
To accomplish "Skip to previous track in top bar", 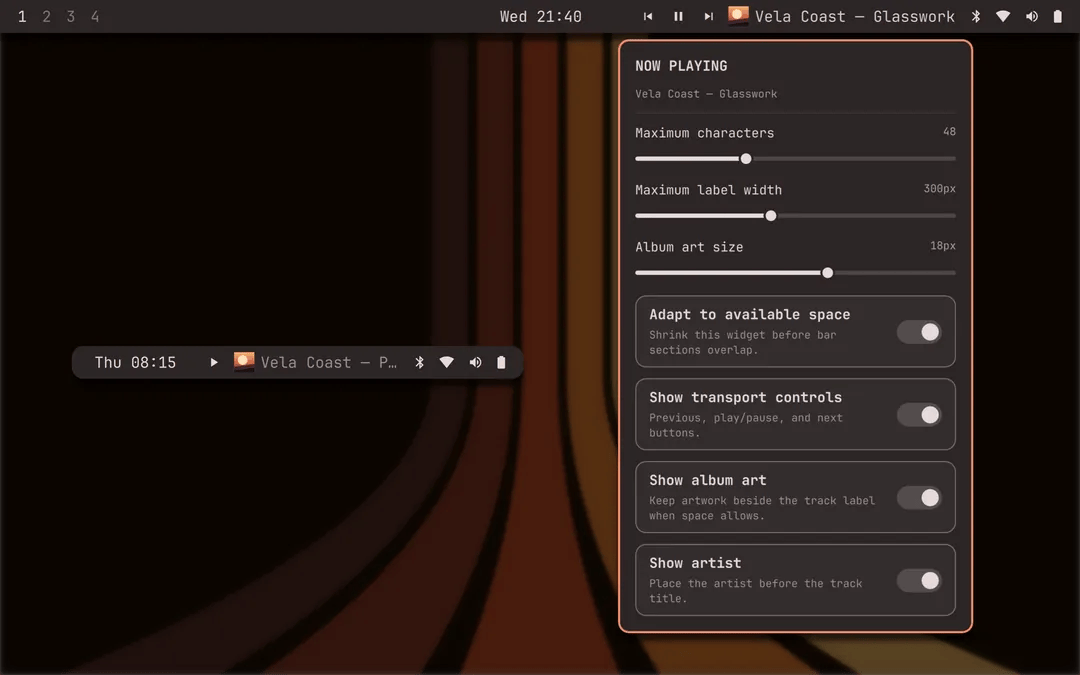I will pos(647,17).
